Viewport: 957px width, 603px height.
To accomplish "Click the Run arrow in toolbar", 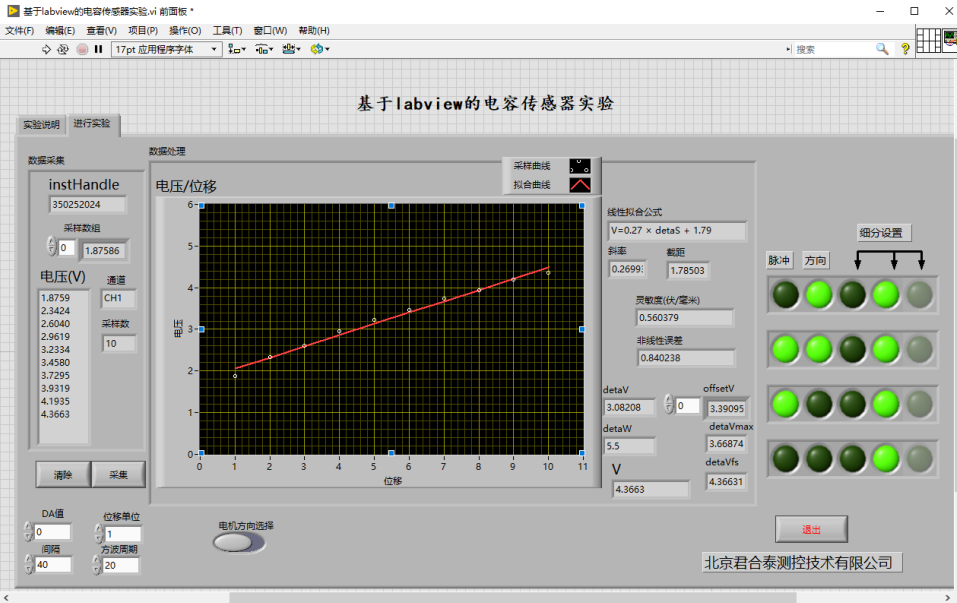I will click(46, 49).
